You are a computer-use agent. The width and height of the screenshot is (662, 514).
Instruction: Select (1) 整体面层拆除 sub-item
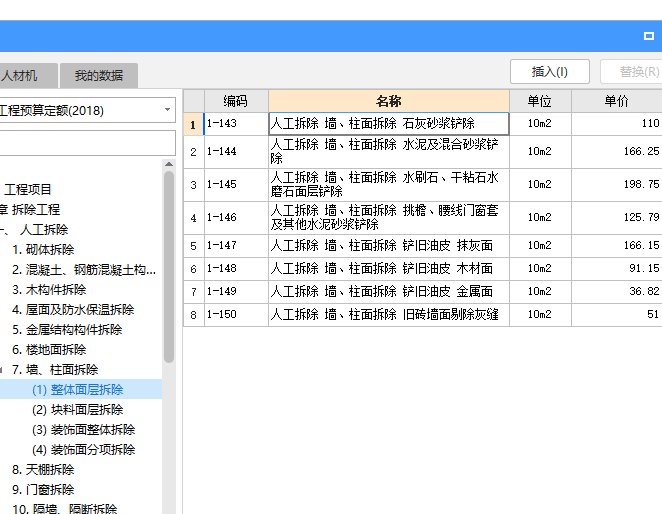[78, 389]
